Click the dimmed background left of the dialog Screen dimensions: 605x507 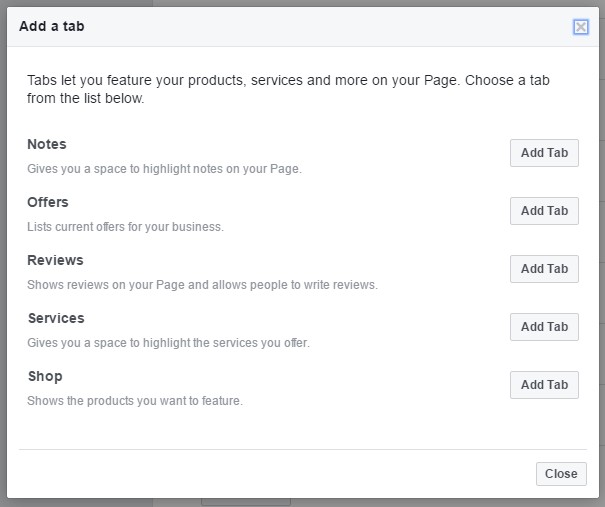coord(3,250)
